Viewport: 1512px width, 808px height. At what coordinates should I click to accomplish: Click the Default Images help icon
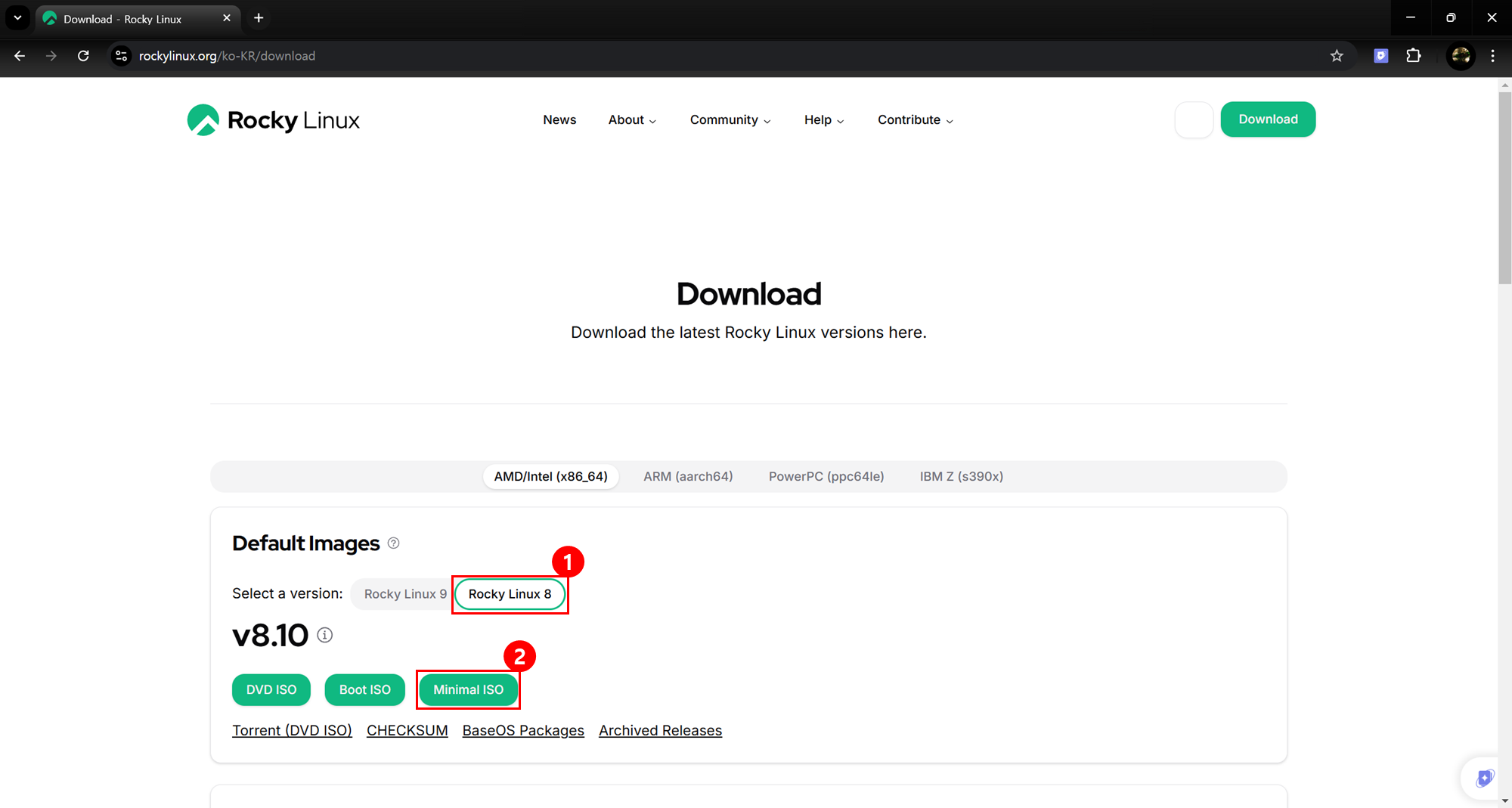[393, 543]
